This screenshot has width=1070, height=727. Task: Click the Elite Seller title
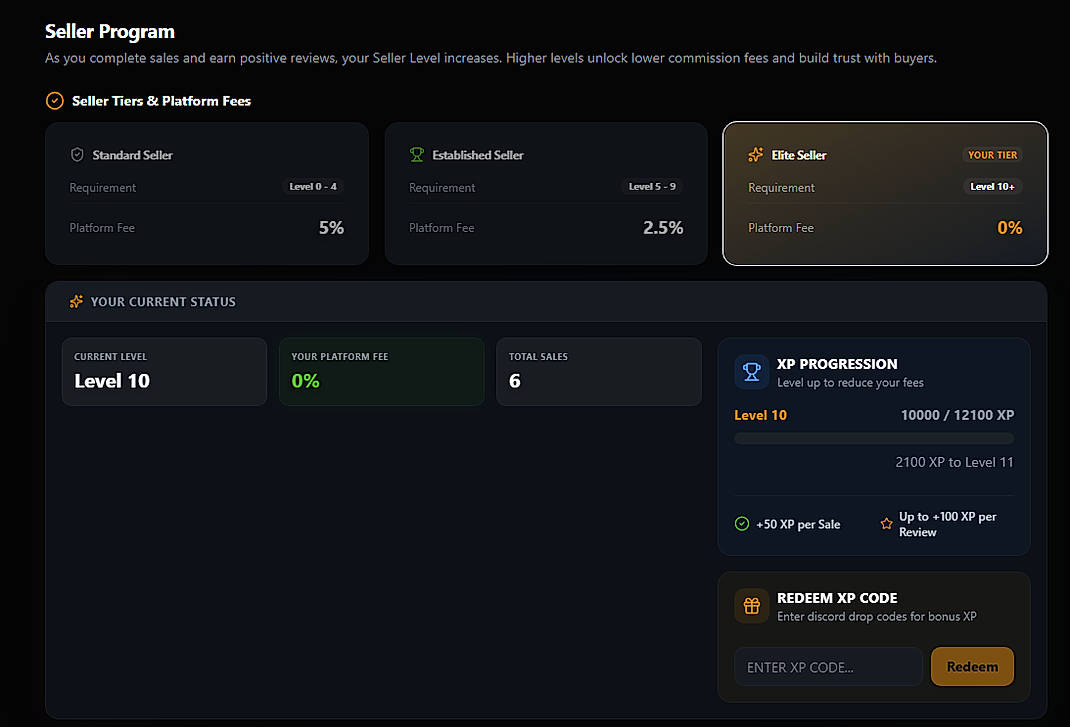[798, 155]
